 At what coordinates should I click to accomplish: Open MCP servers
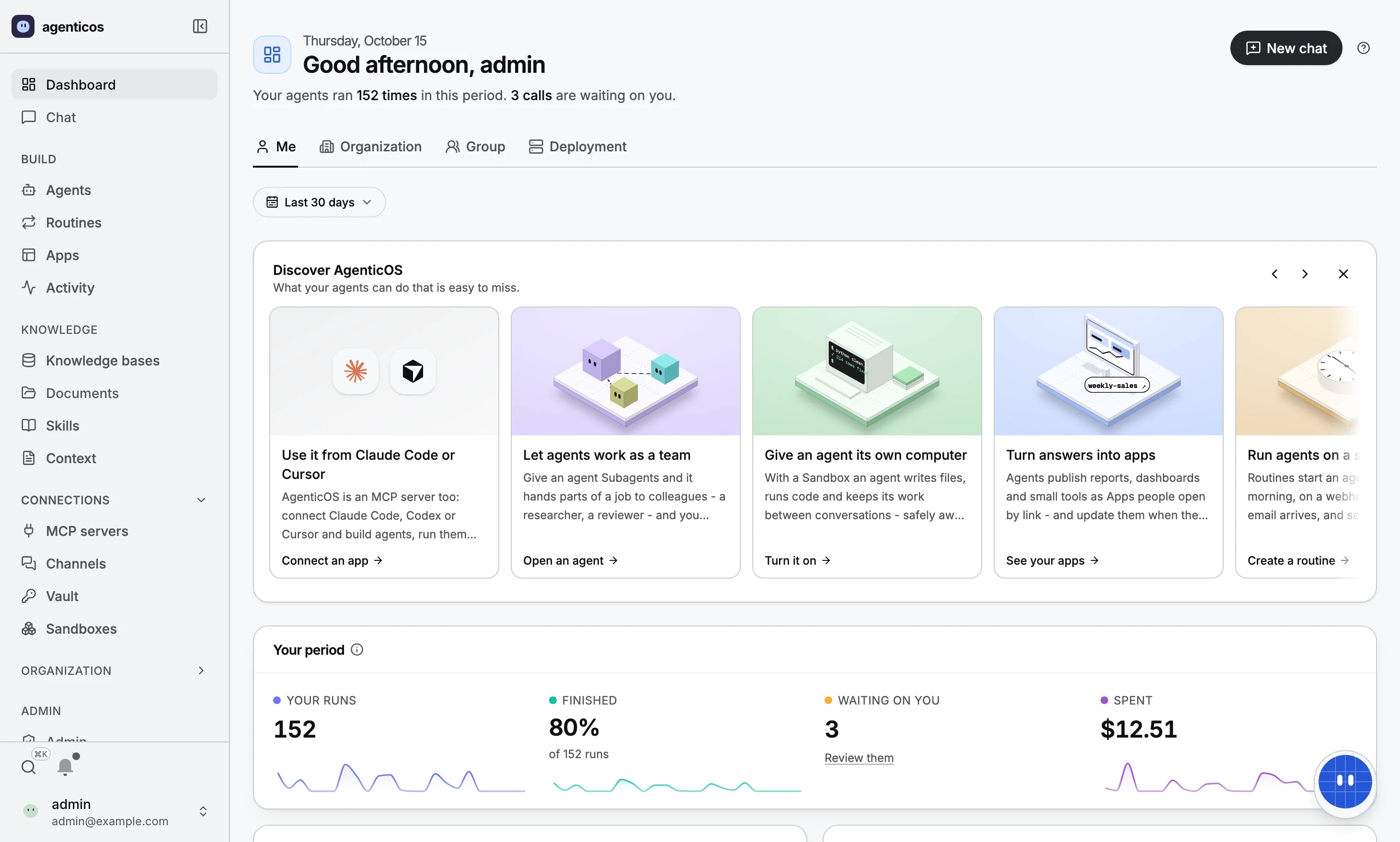click(114, 531)
